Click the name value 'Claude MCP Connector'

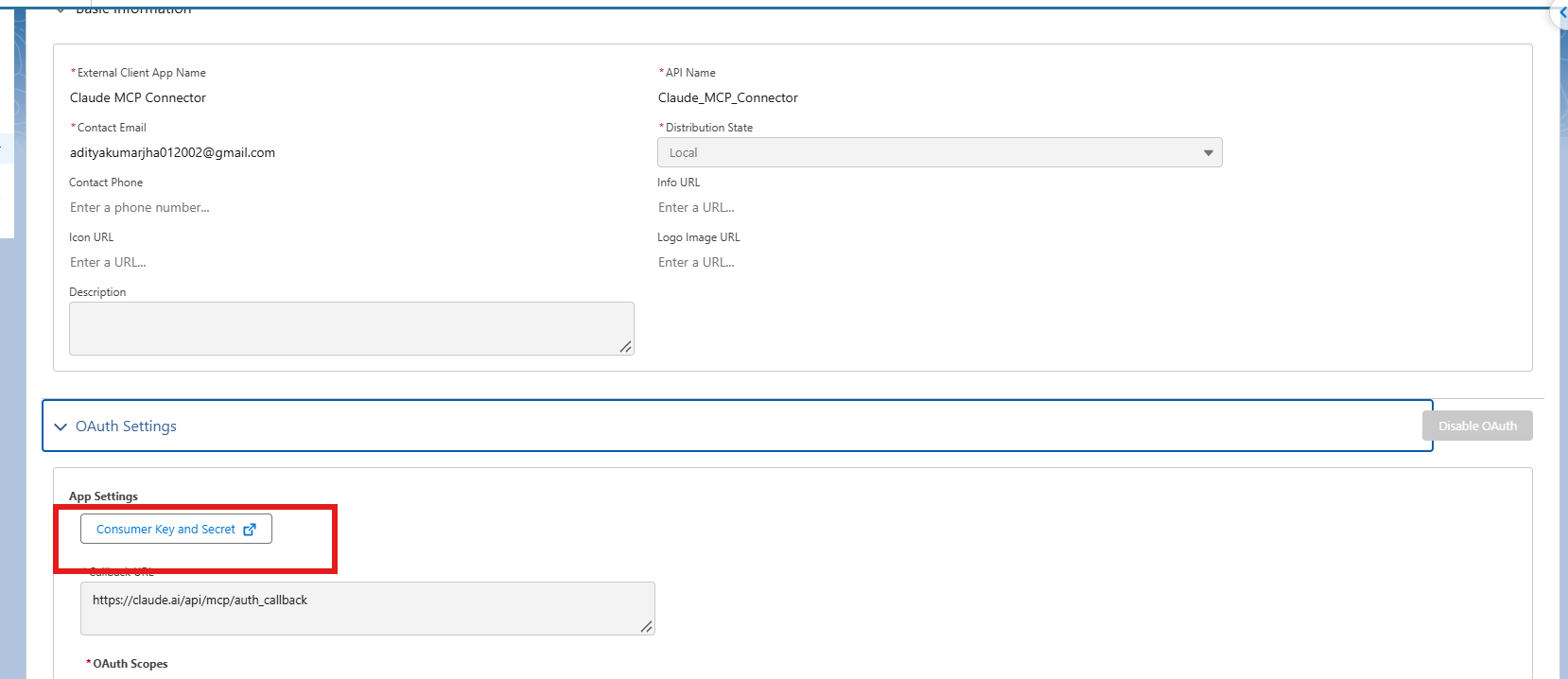pos(138,97)
